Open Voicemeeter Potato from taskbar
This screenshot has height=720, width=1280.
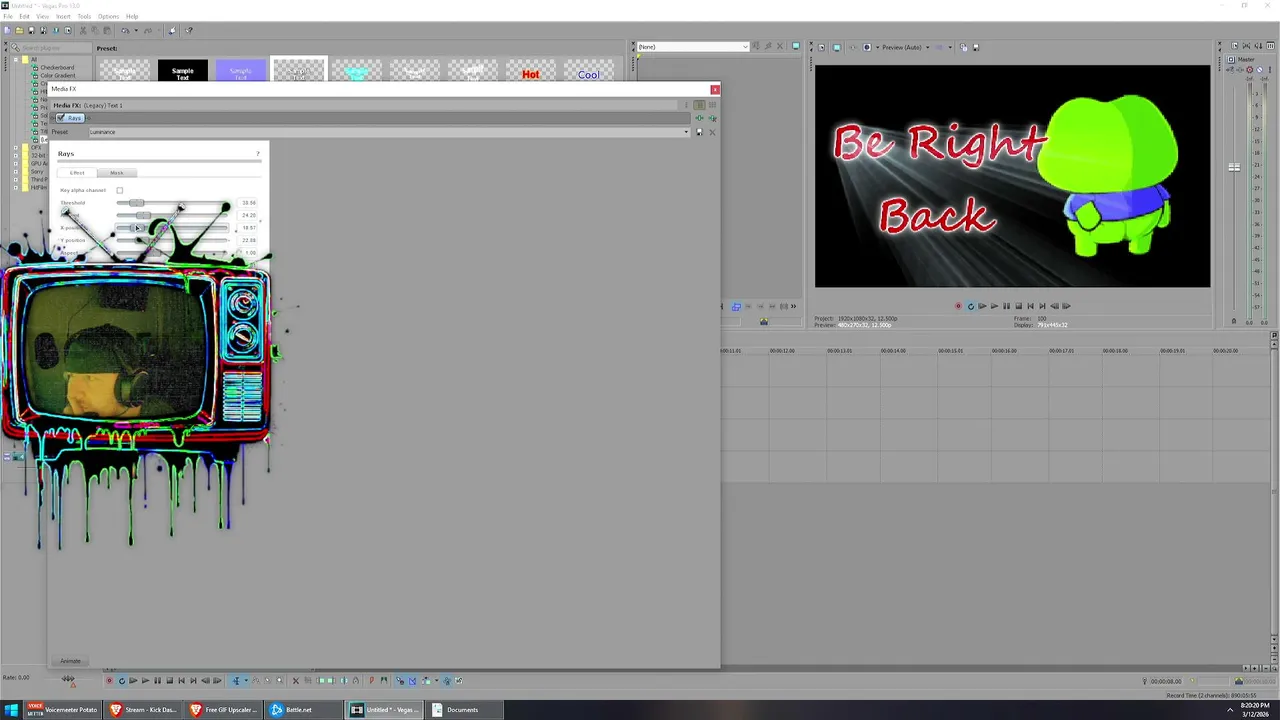(63, 710)
